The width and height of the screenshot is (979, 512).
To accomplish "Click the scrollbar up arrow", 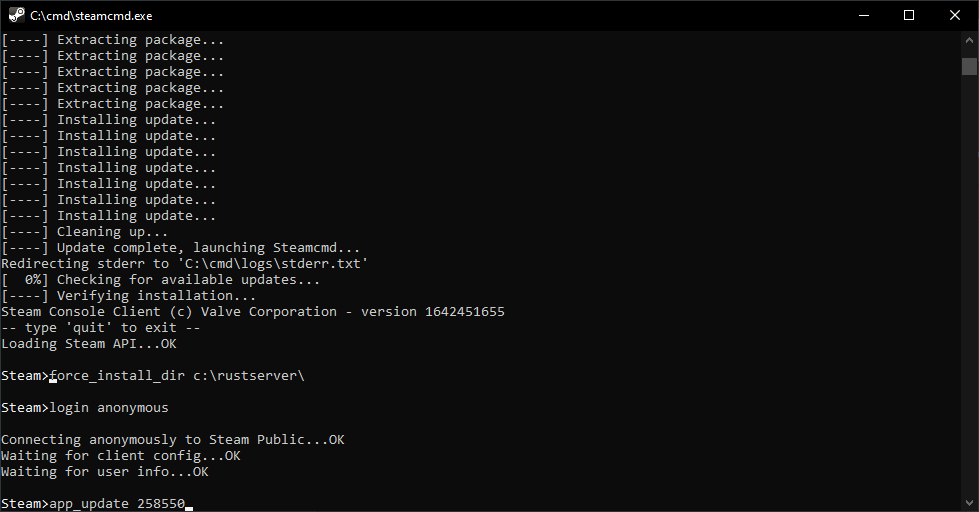I will point(969,40).
